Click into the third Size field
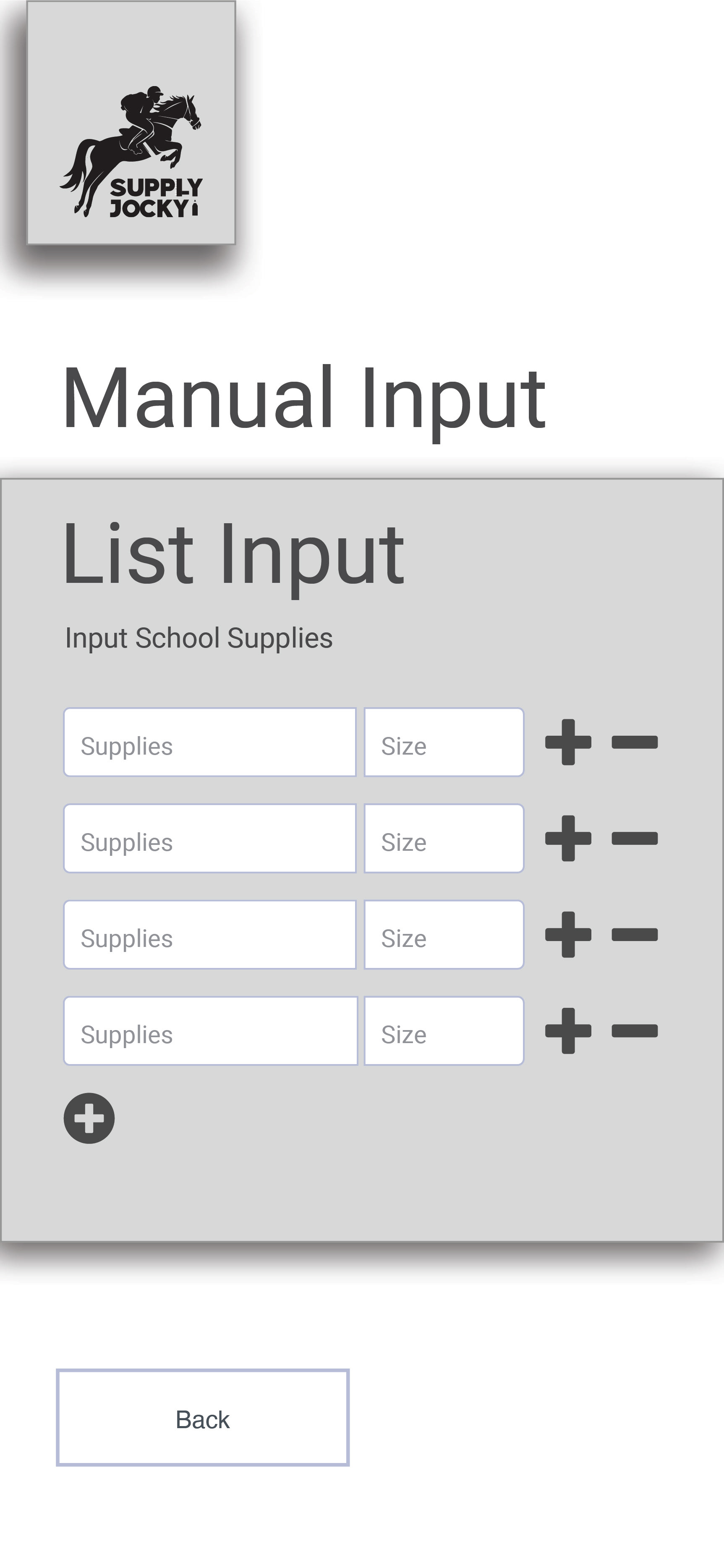 click(x=444, y=934)
